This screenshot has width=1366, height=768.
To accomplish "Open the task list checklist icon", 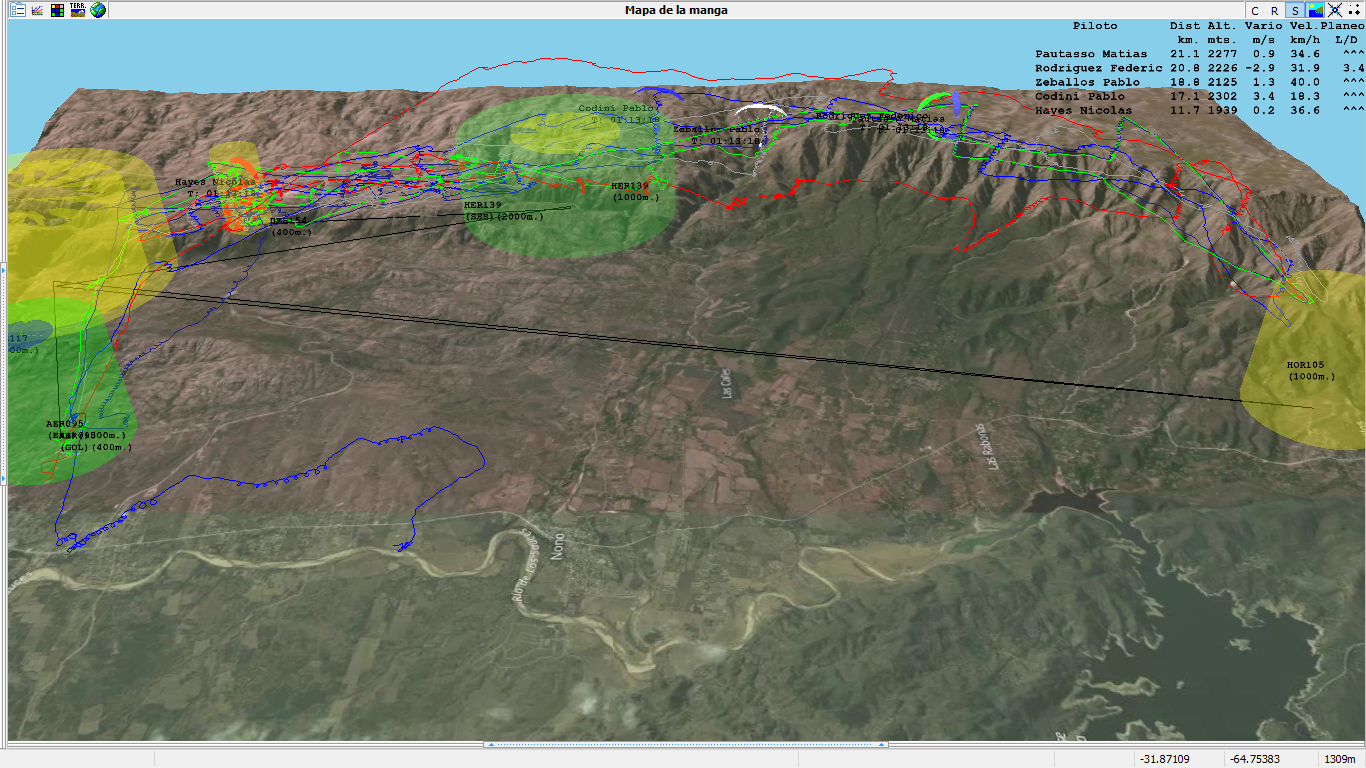I will [x=18, y=10].
